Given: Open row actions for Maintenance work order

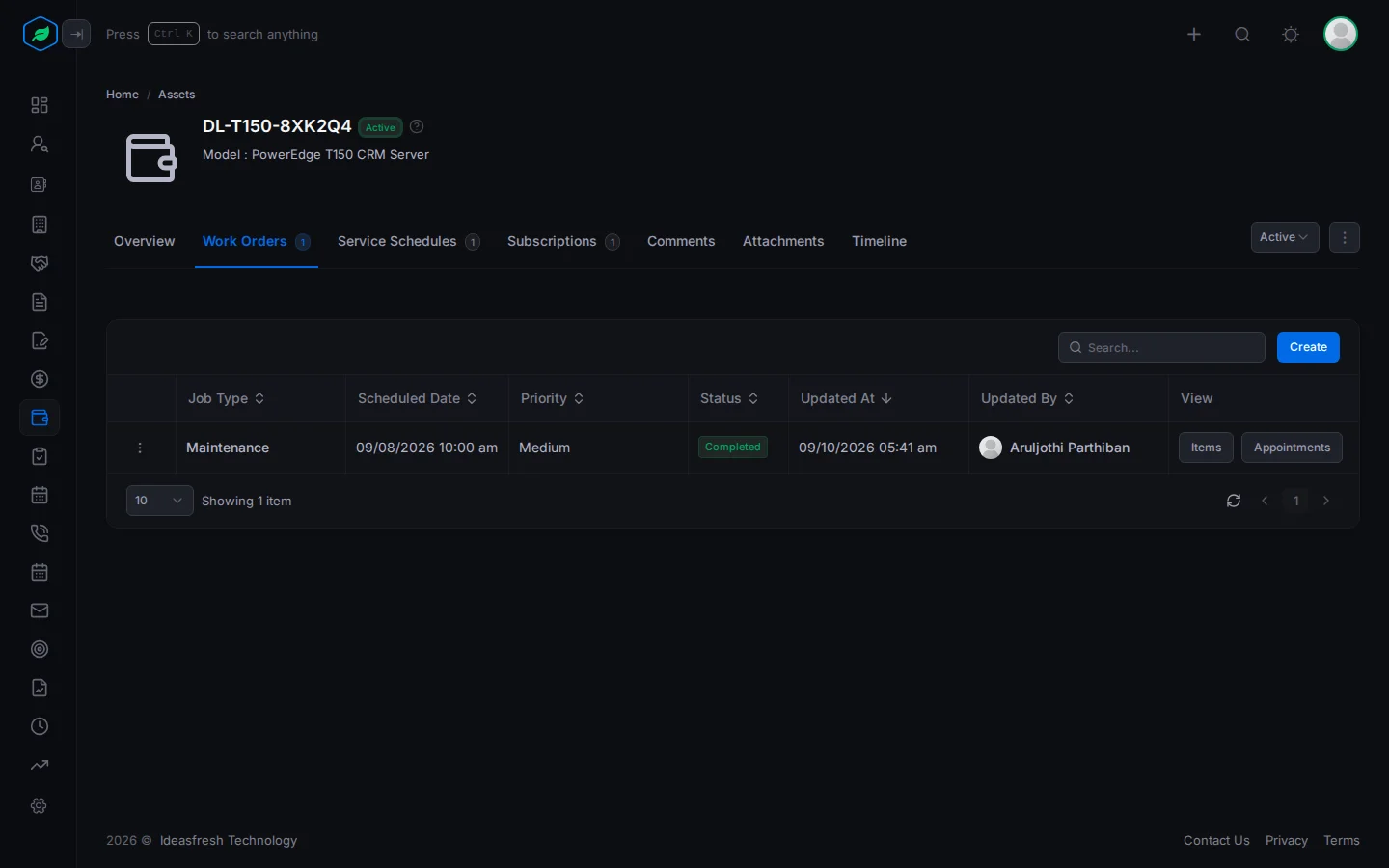Looking at the screenshot, I should click(x=140, y=448).
